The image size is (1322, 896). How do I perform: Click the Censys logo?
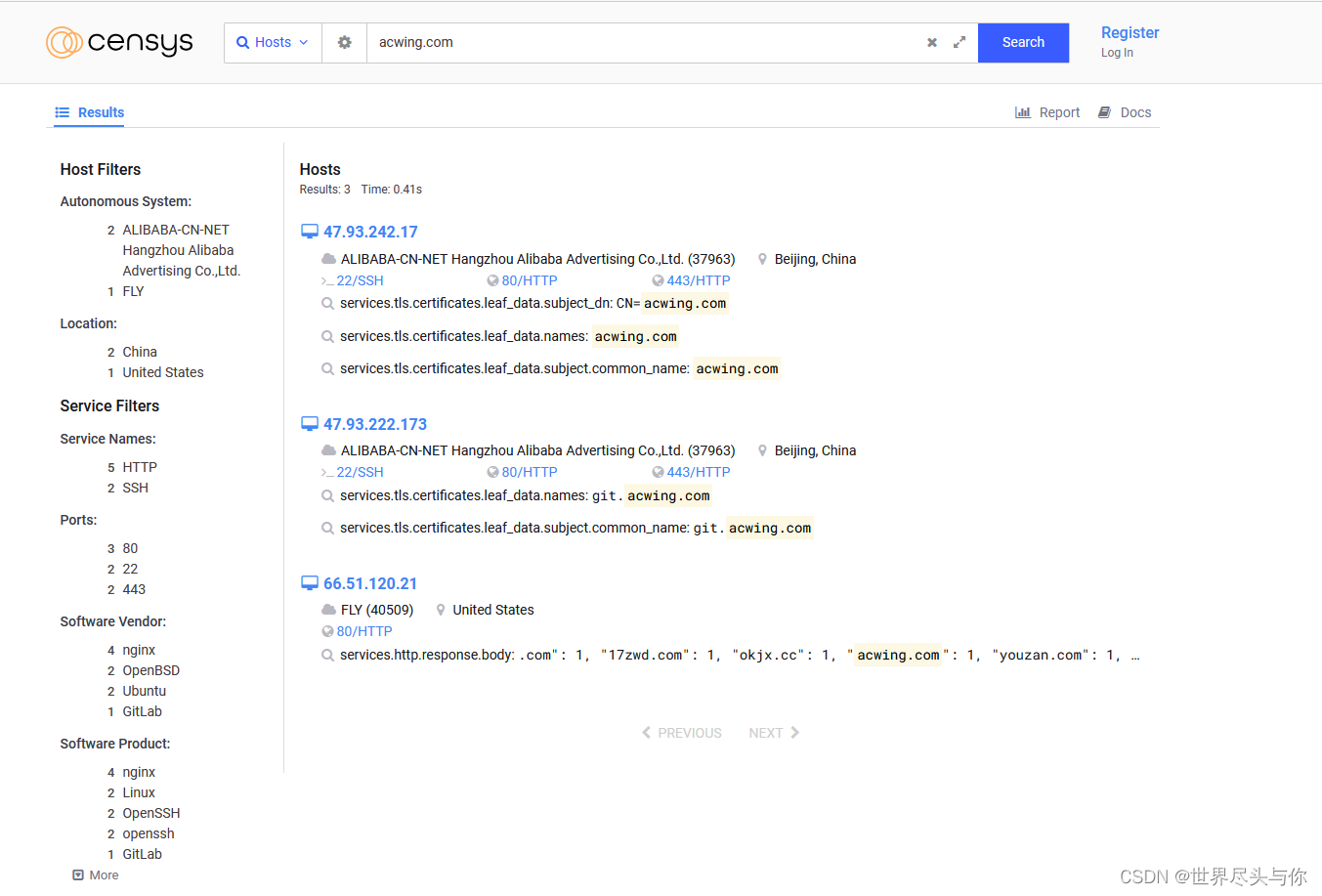(119, 42)
